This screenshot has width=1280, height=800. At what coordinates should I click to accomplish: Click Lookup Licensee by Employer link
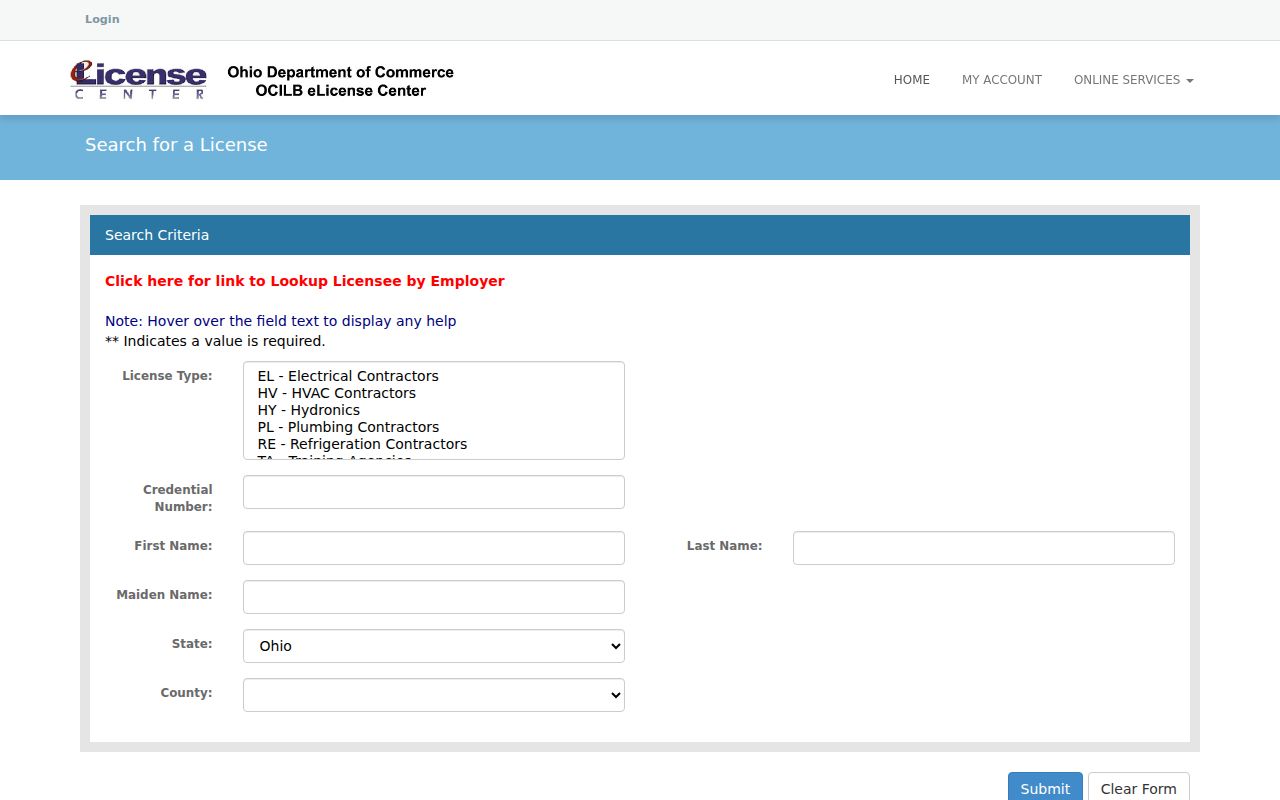pos(305,281)
